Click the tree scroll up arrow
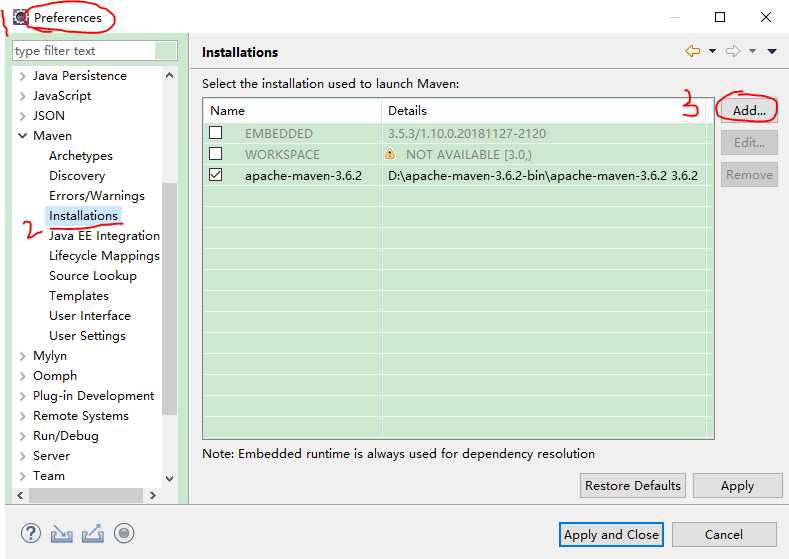Image resolution: width=789 pixels, height=559 pixels. point(170,75)
